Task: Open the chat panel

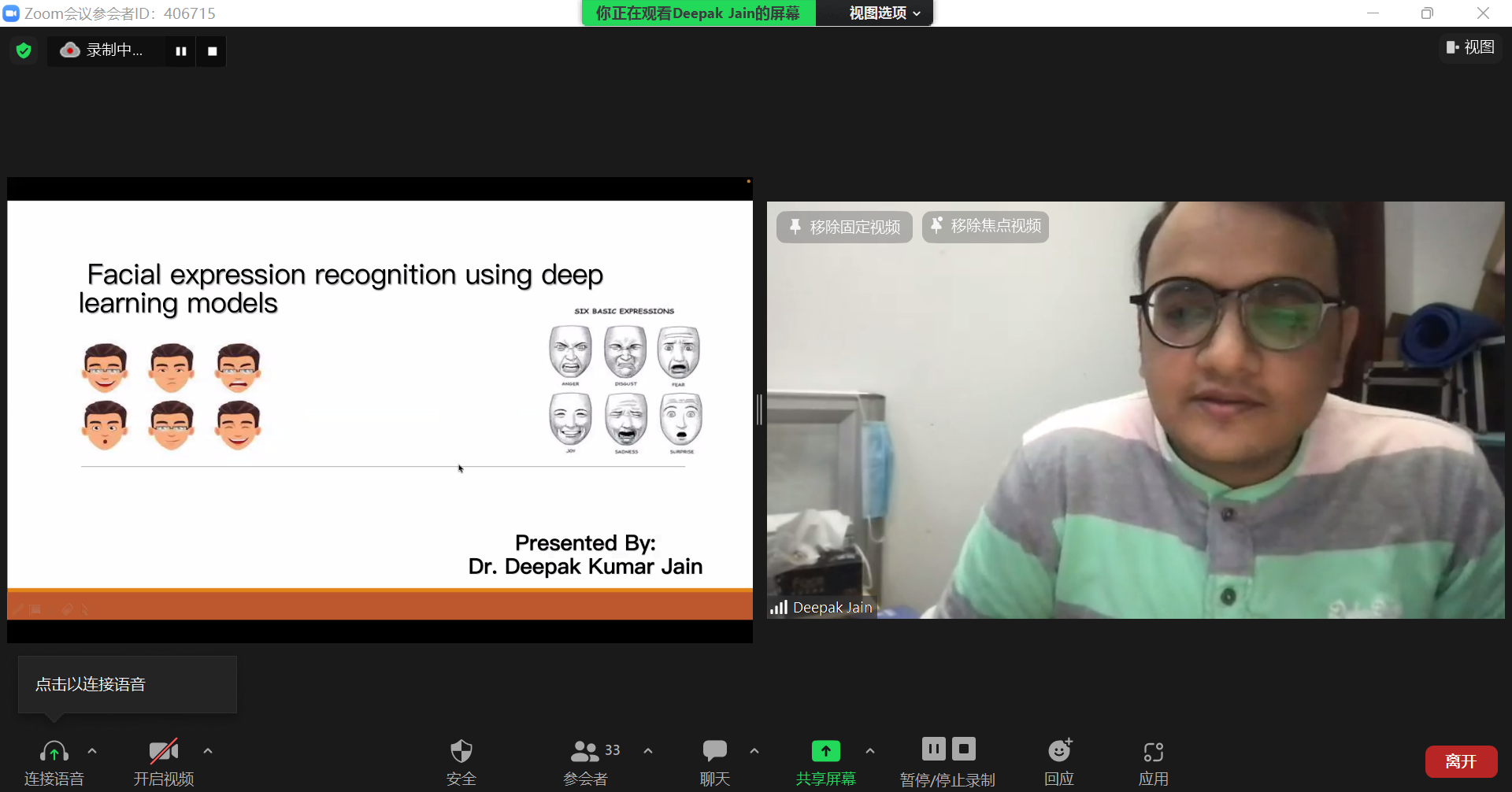Action: click(x=715, y=751)
